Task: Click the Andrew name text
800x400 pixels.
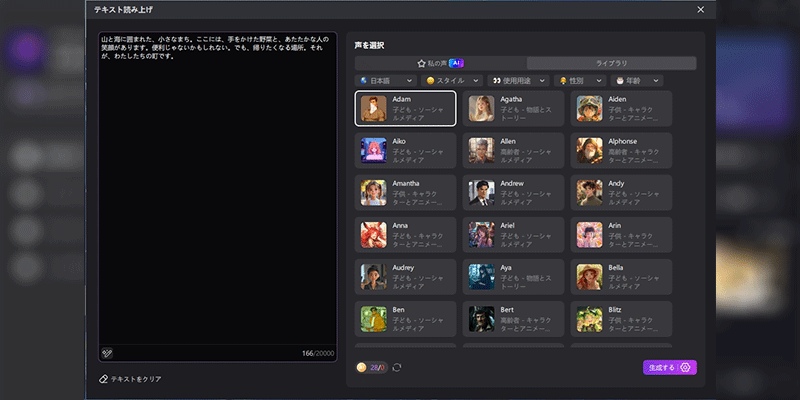Action: [512, 183]
